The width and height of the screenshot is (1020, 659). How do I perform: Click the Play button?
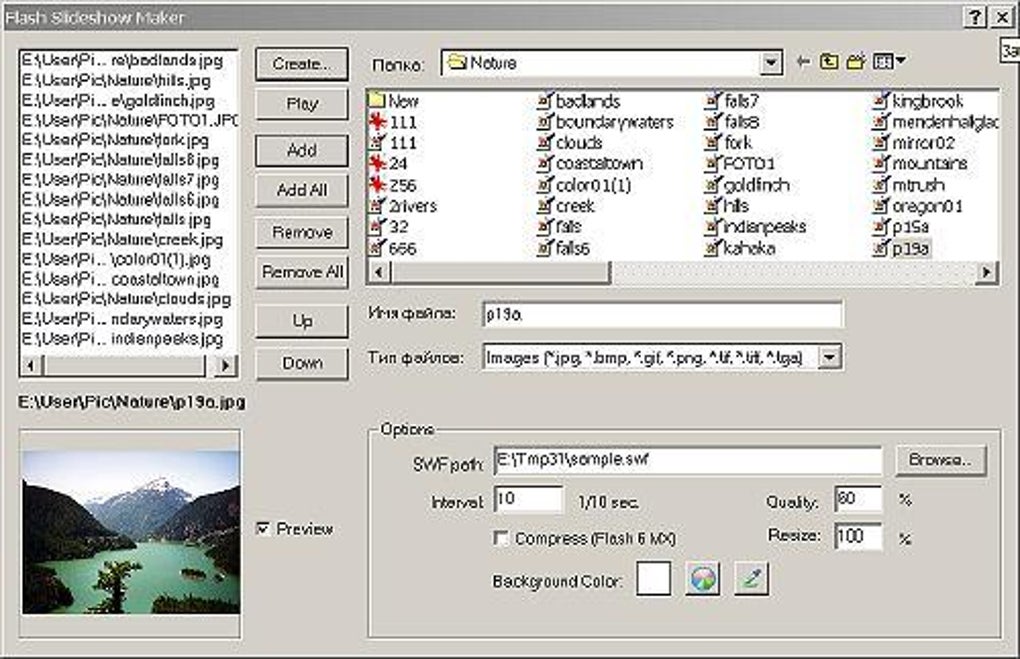[302, 104]
